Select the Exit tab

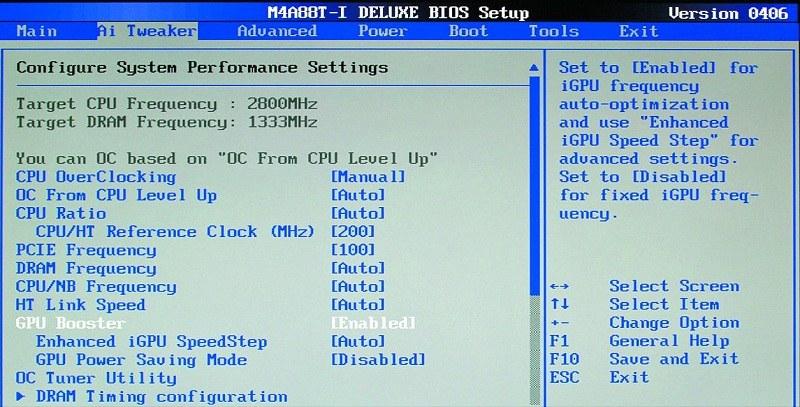pos(638,31)
